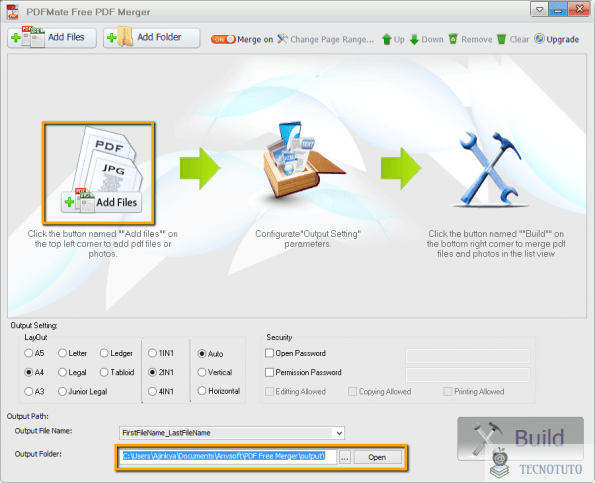
Task: Enable the Open Password checkbox
Action: tap(269, 353)
